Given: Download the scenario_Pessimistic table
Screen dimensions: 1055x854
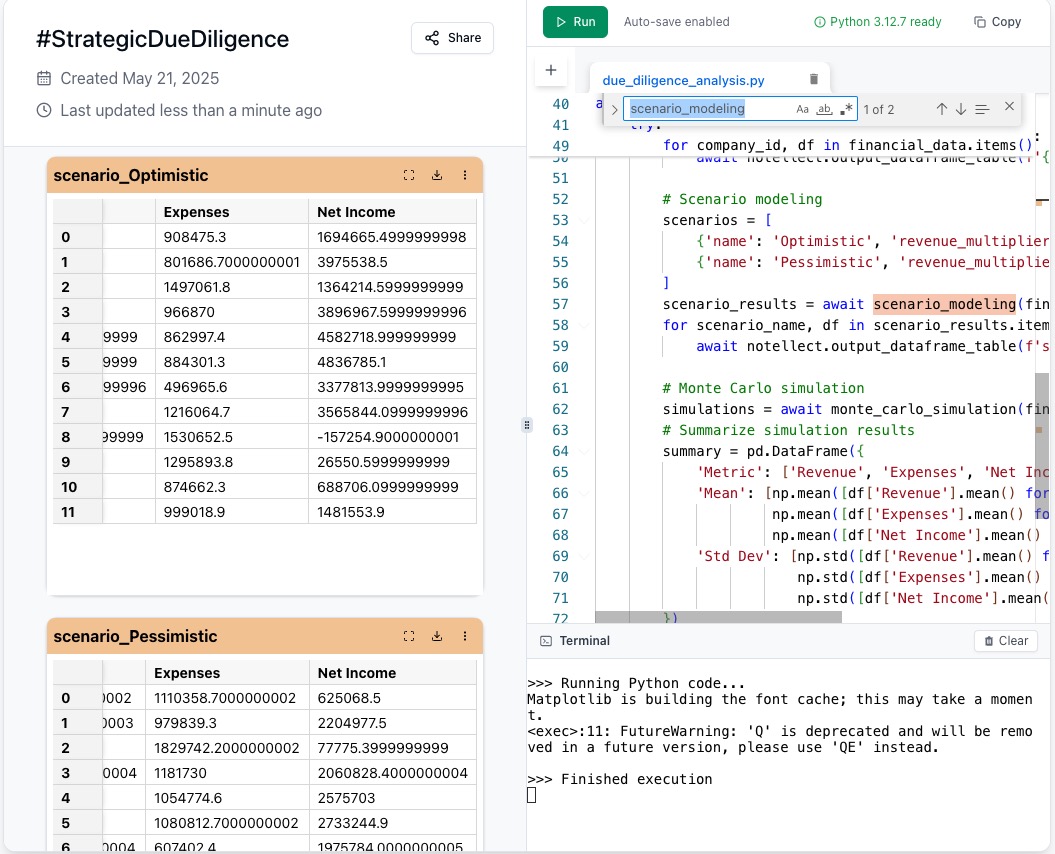Looking at the screenshot, I should pos(437,636).
